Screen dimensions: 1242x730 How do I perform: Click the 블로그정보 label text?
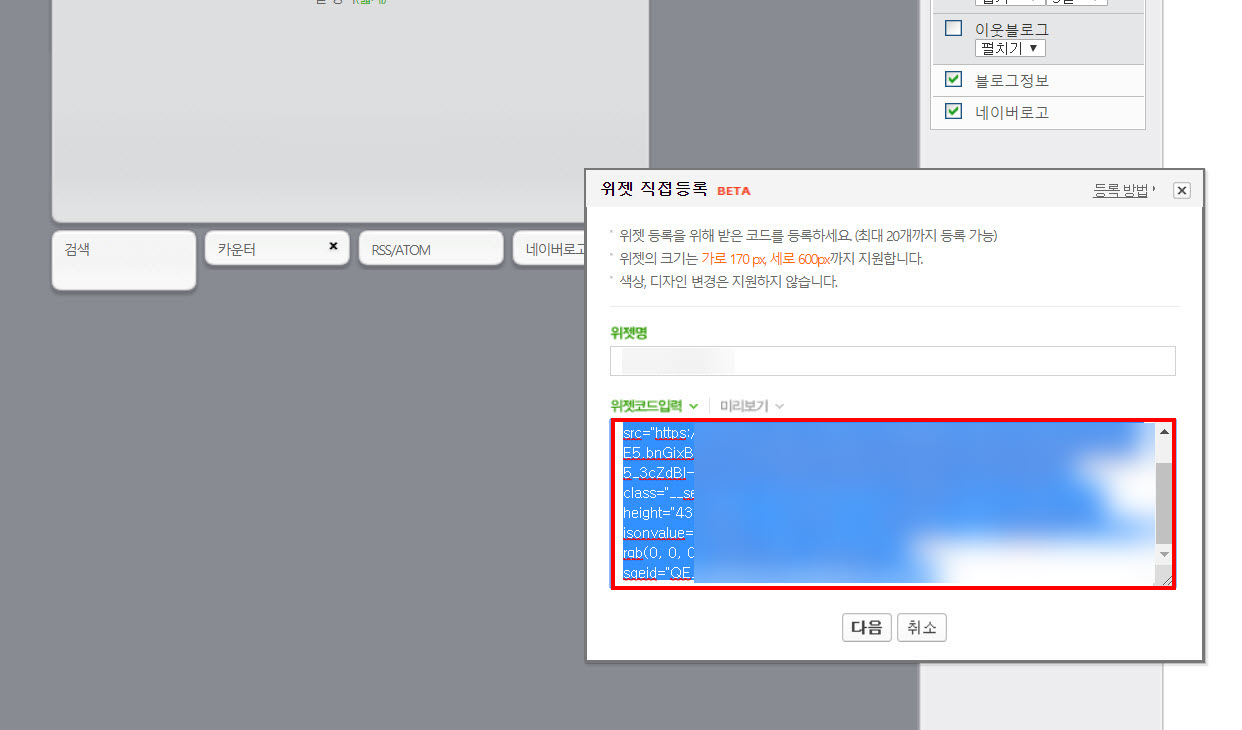pyautogui.click(x=1012, y=80)
